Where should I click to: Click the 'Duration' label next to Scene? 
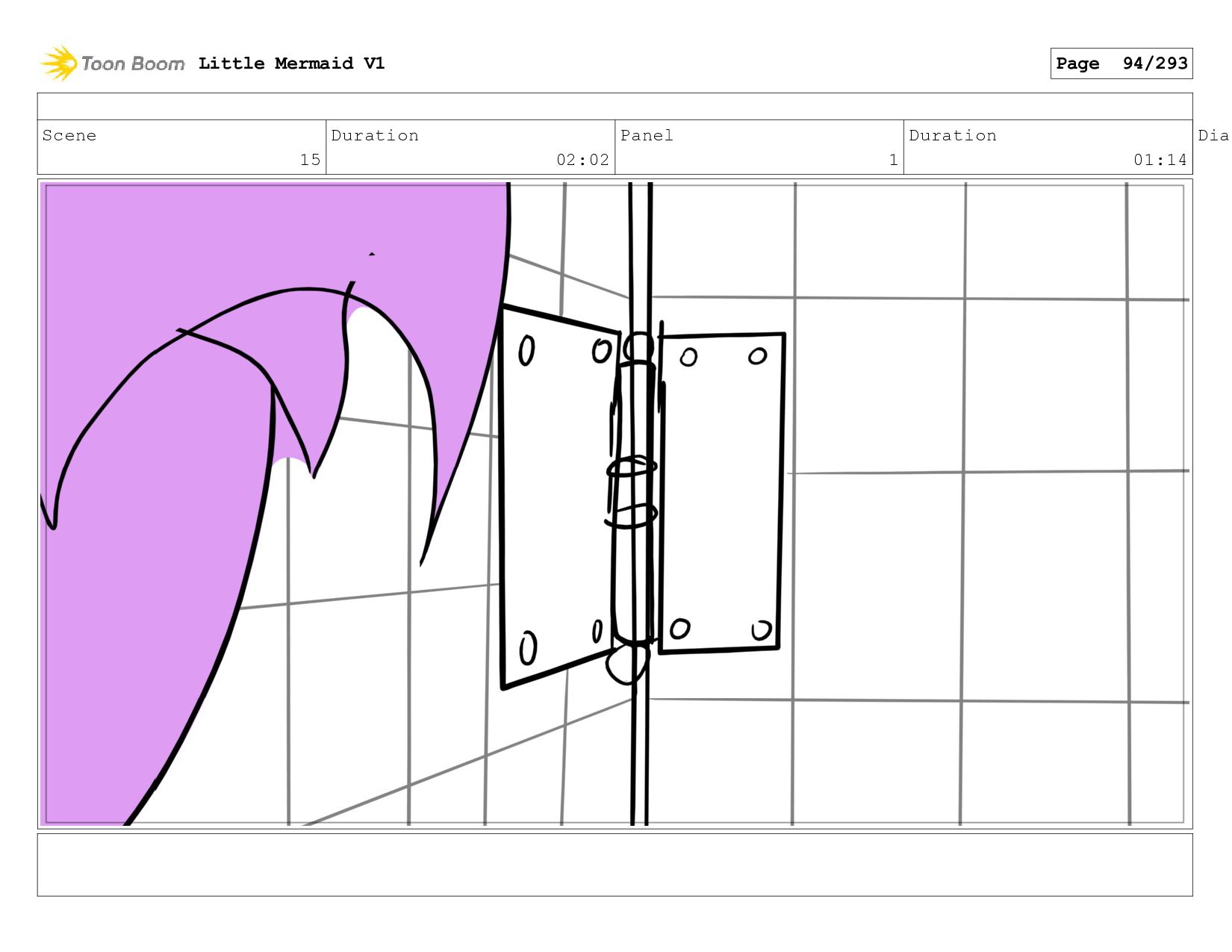[375, 135]
